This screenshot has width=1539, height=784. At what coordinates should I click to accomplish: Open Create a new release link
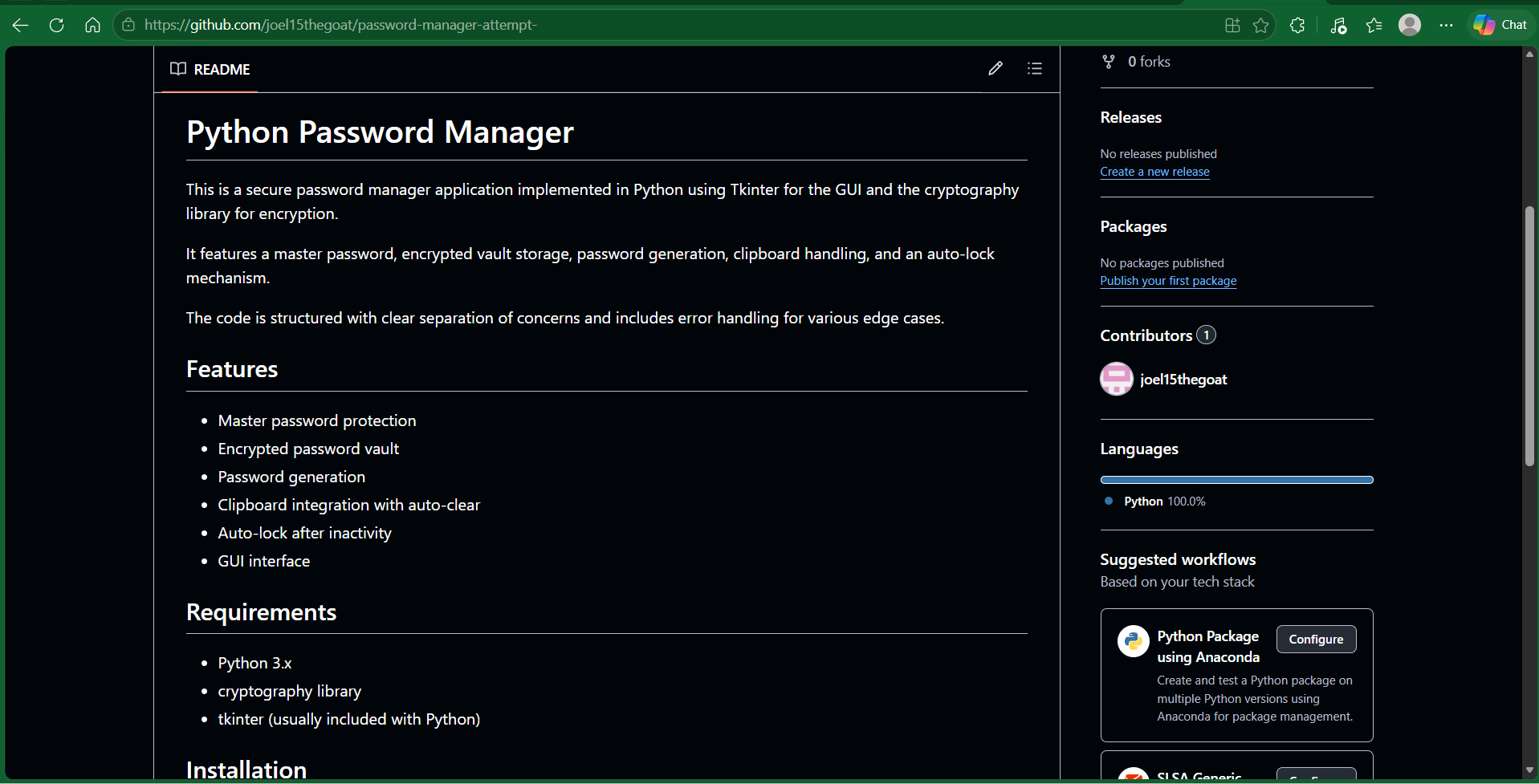[1154, 172]
